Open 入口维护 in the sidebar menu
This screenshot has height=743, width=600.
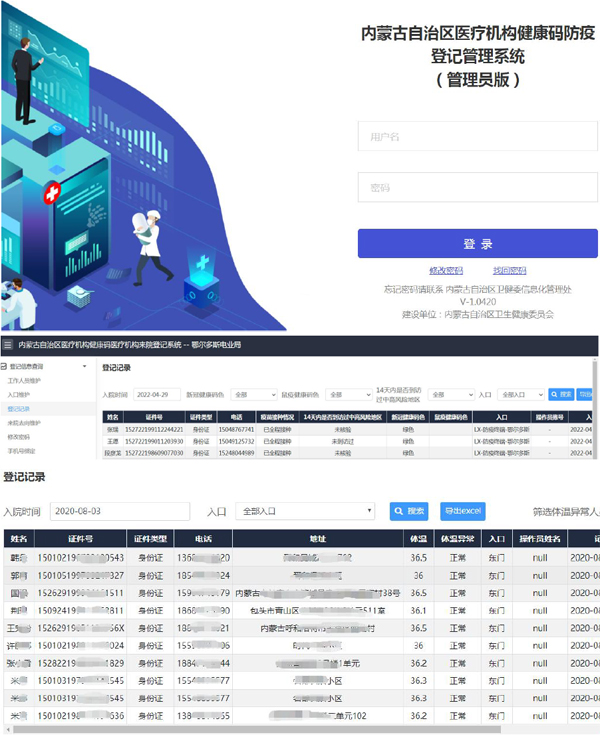(20, 395)
